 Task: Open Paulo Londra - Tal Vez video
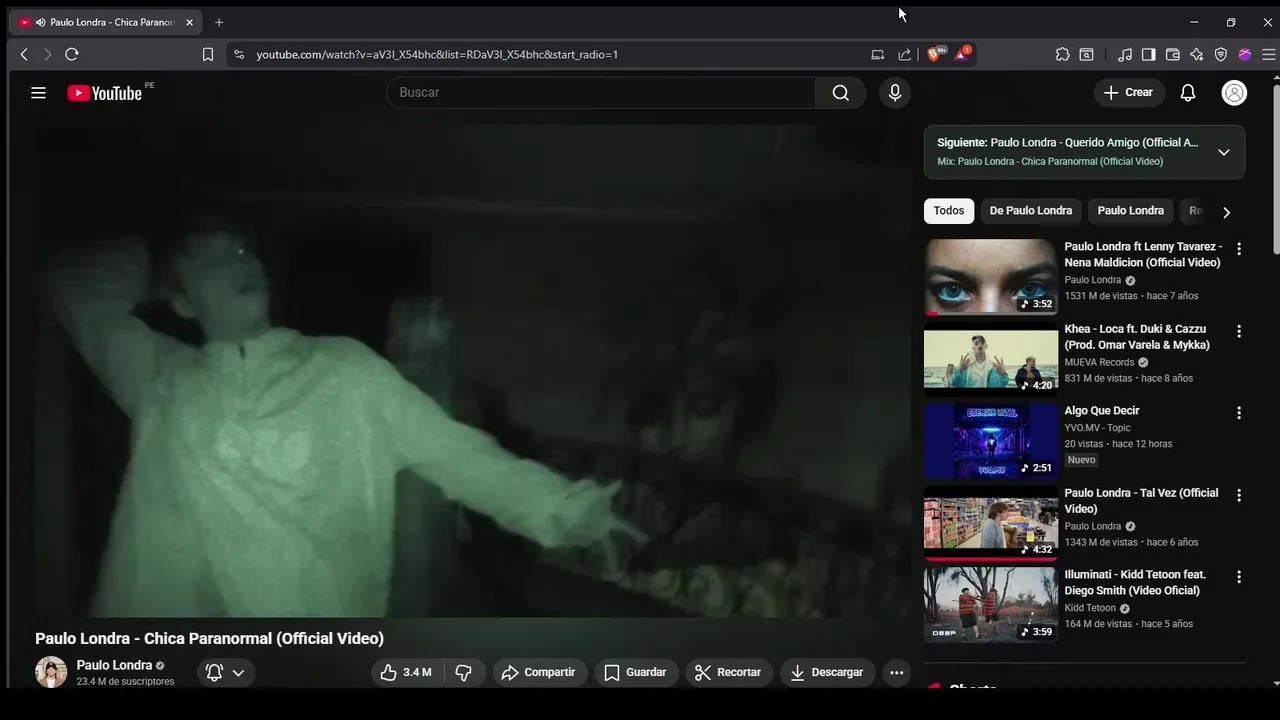(1141, 501)
